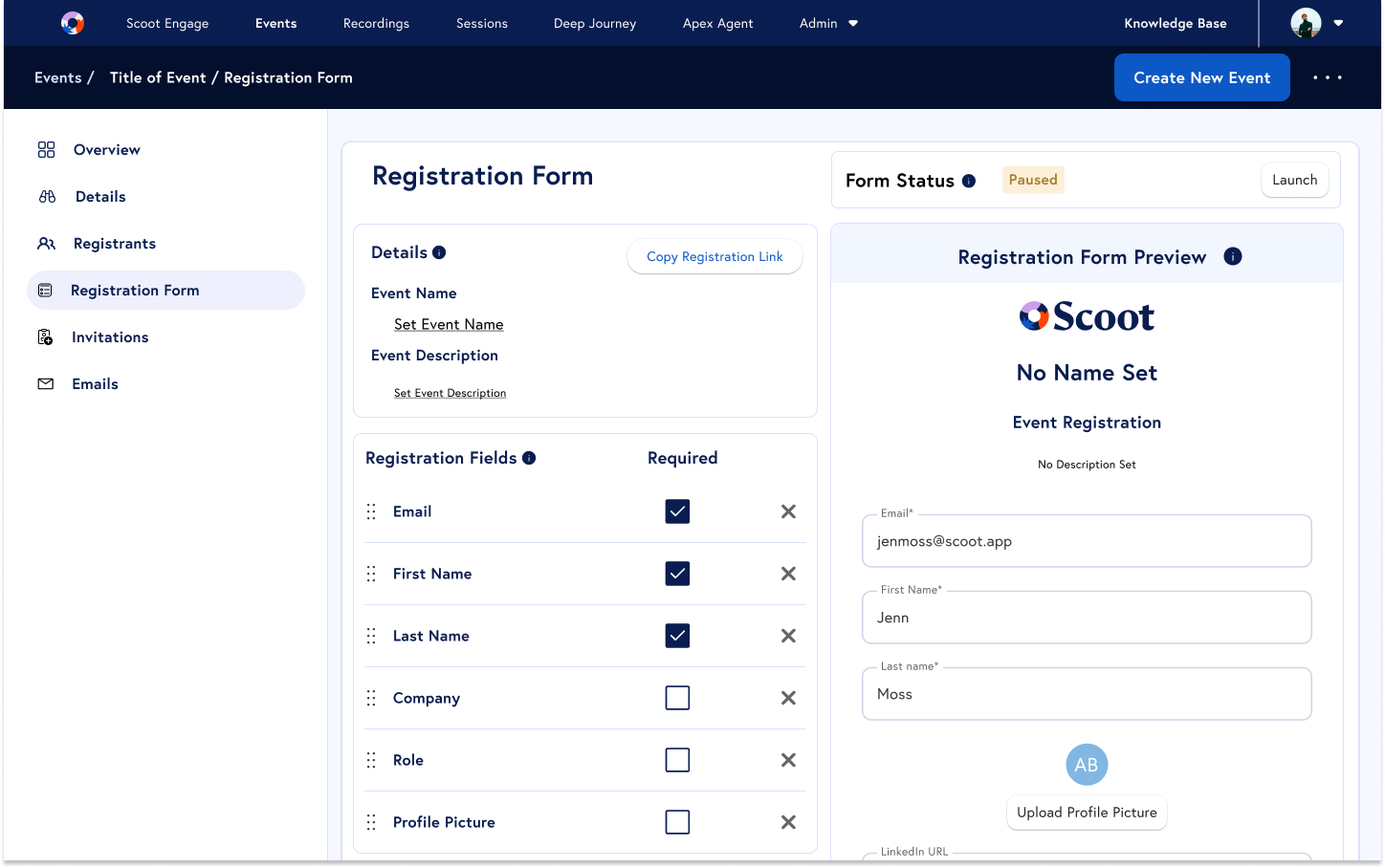This screenshot has width=1385, height=868.
Task: Remove the Company field with X icon
Action: (788, 698)
